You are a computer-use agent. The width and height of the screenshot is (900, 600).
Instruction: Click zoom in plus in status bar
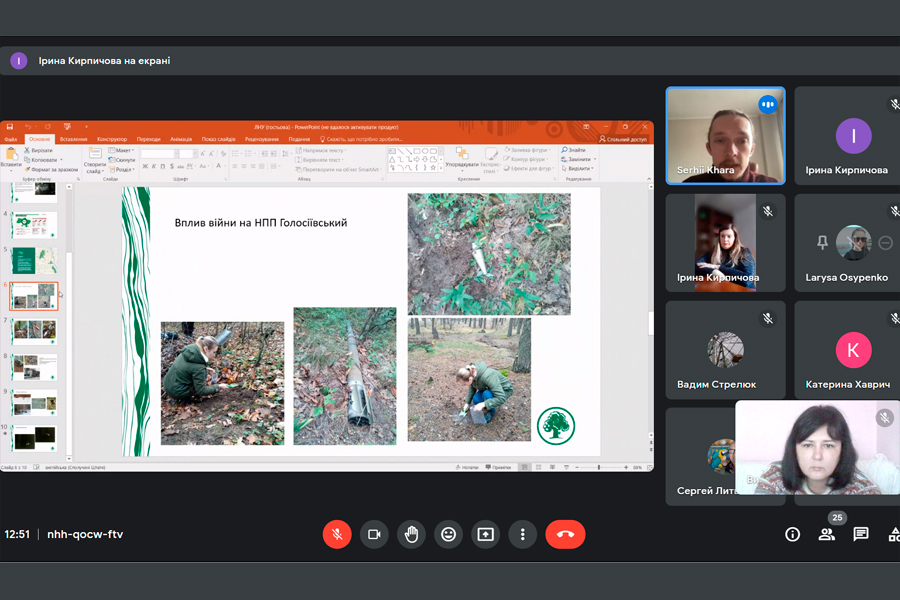pyautogui.click(x=626, y=467)
